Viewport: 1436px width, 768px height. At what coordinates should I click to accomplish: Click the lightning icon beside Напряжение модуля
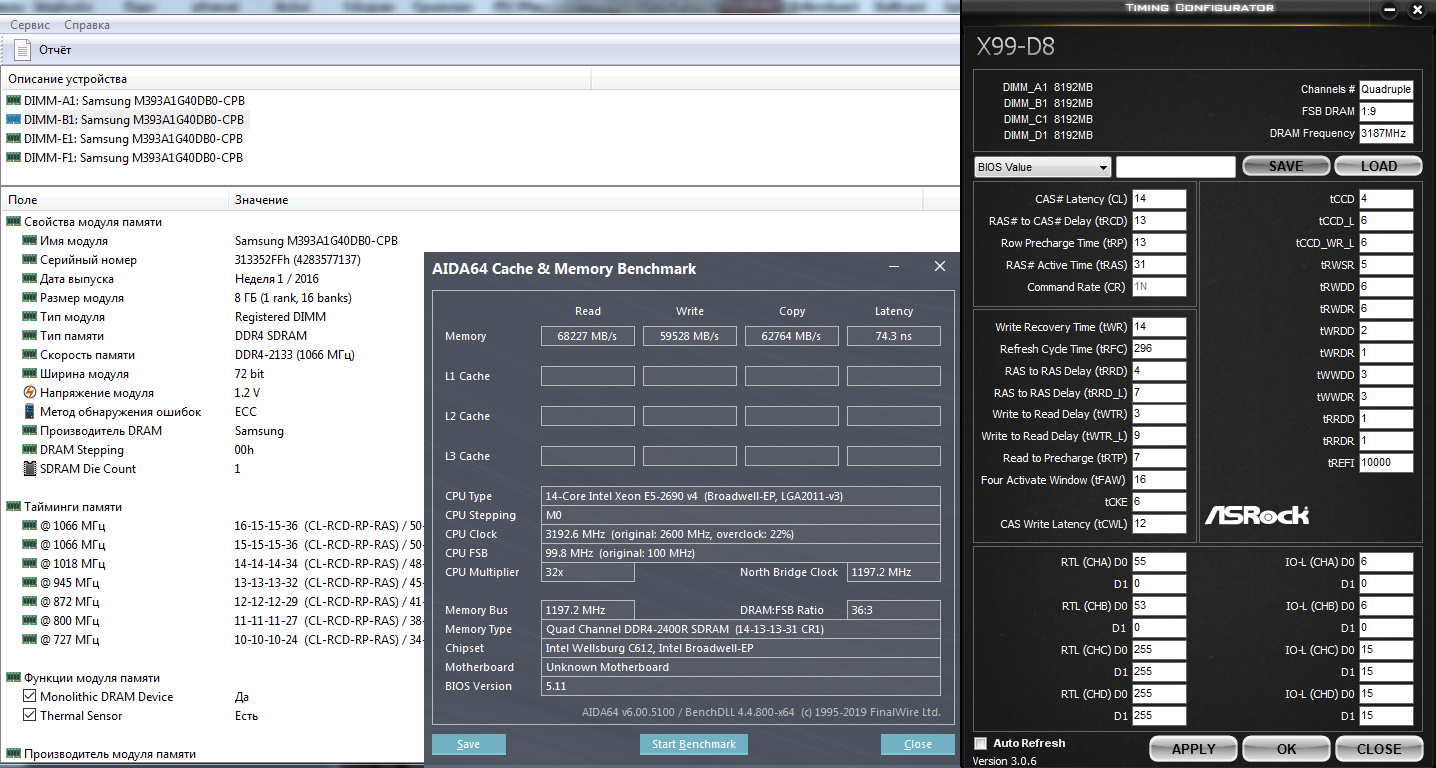[x=30, y=393]
